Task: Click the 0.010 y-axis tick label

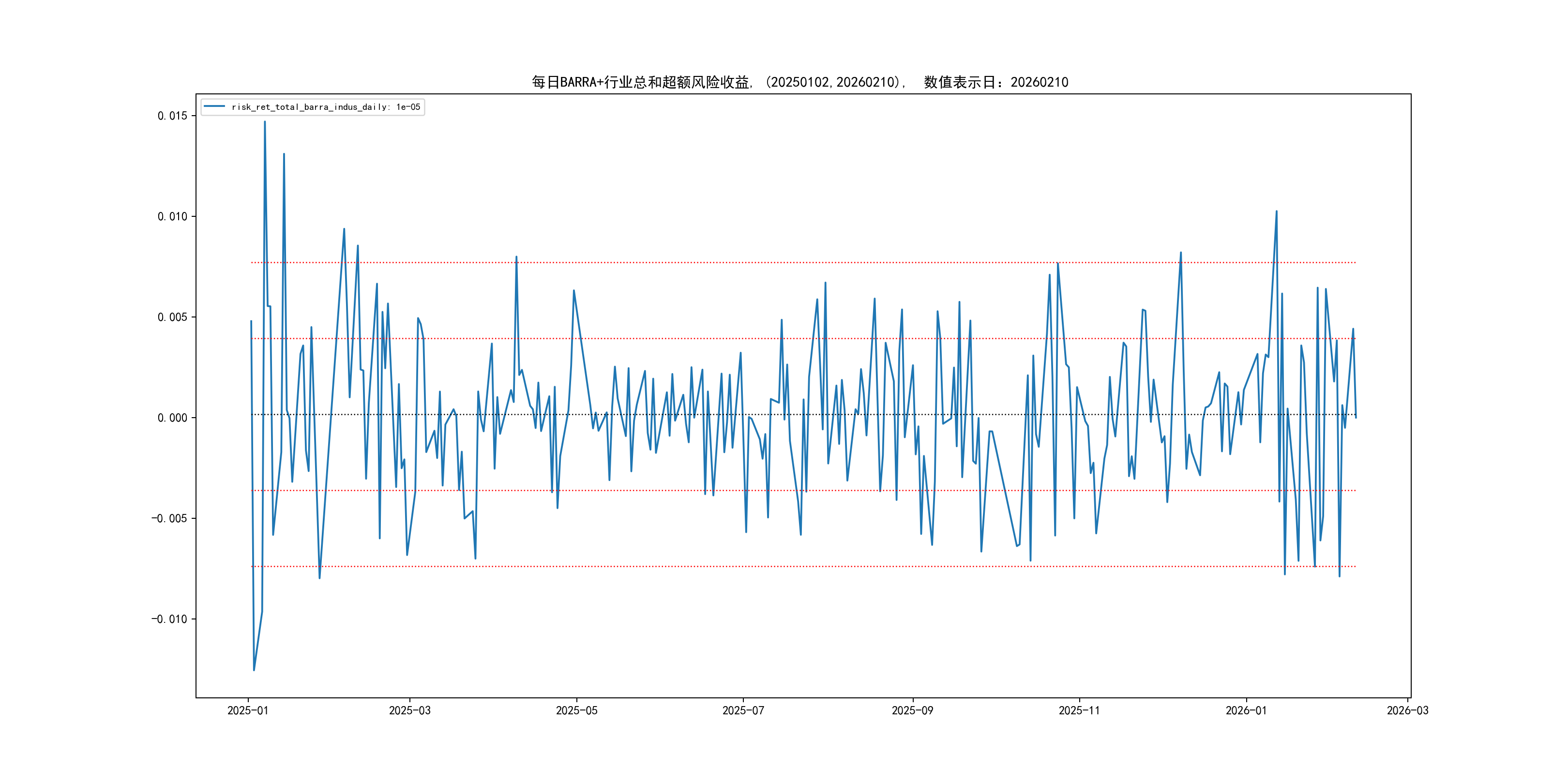Action: click(x=172, y=216)
